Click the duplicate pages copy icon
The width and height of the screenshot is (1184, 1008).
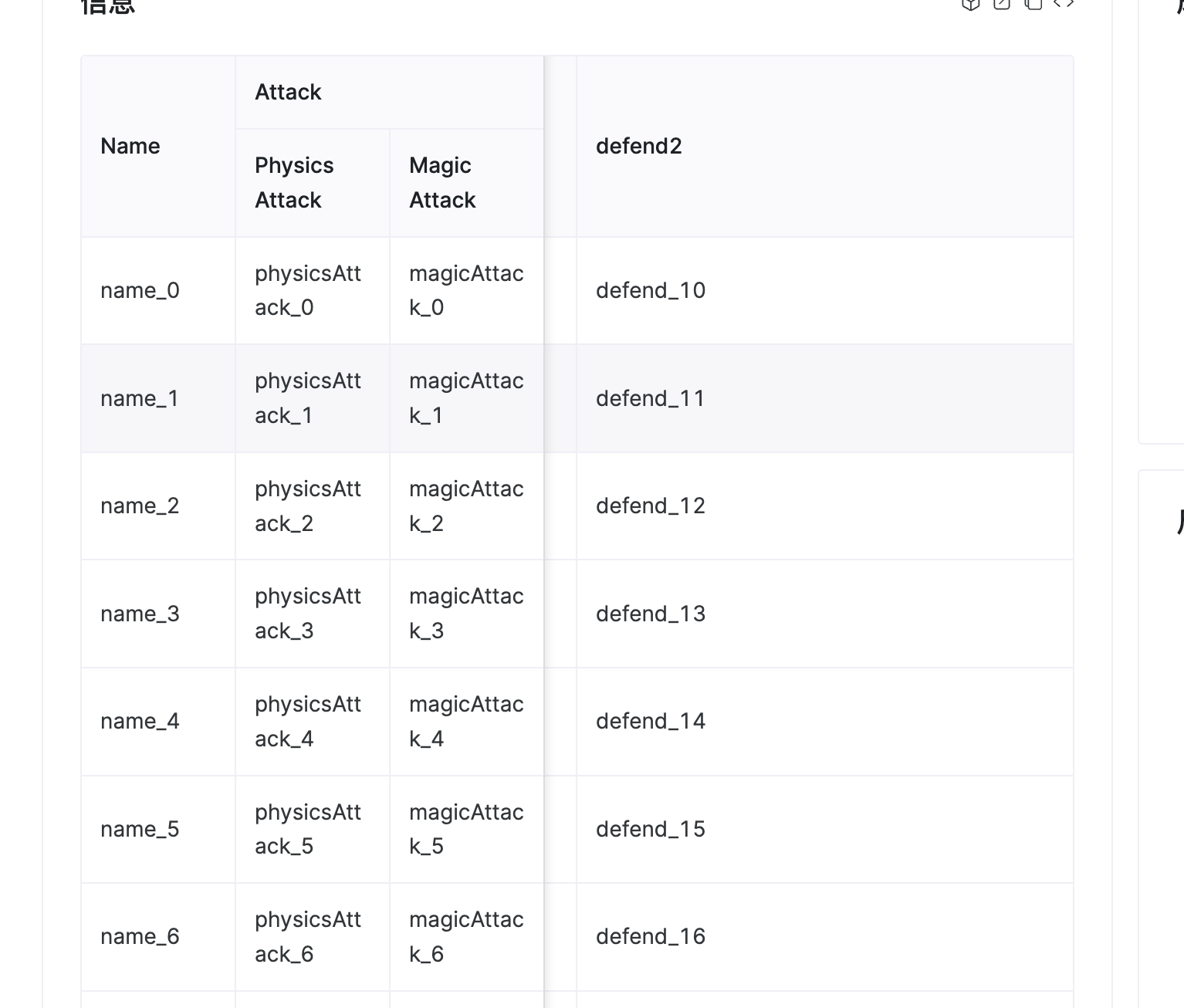pyautogui.click(x=1033, y=4)
